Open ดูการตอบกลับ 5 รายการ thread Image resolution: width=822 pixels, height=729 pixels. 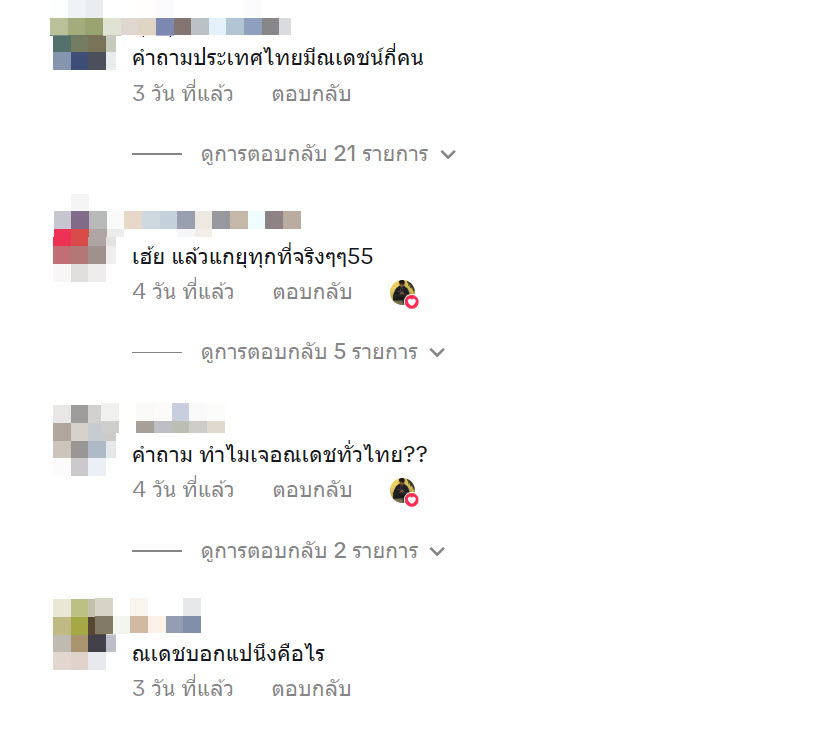309,352
